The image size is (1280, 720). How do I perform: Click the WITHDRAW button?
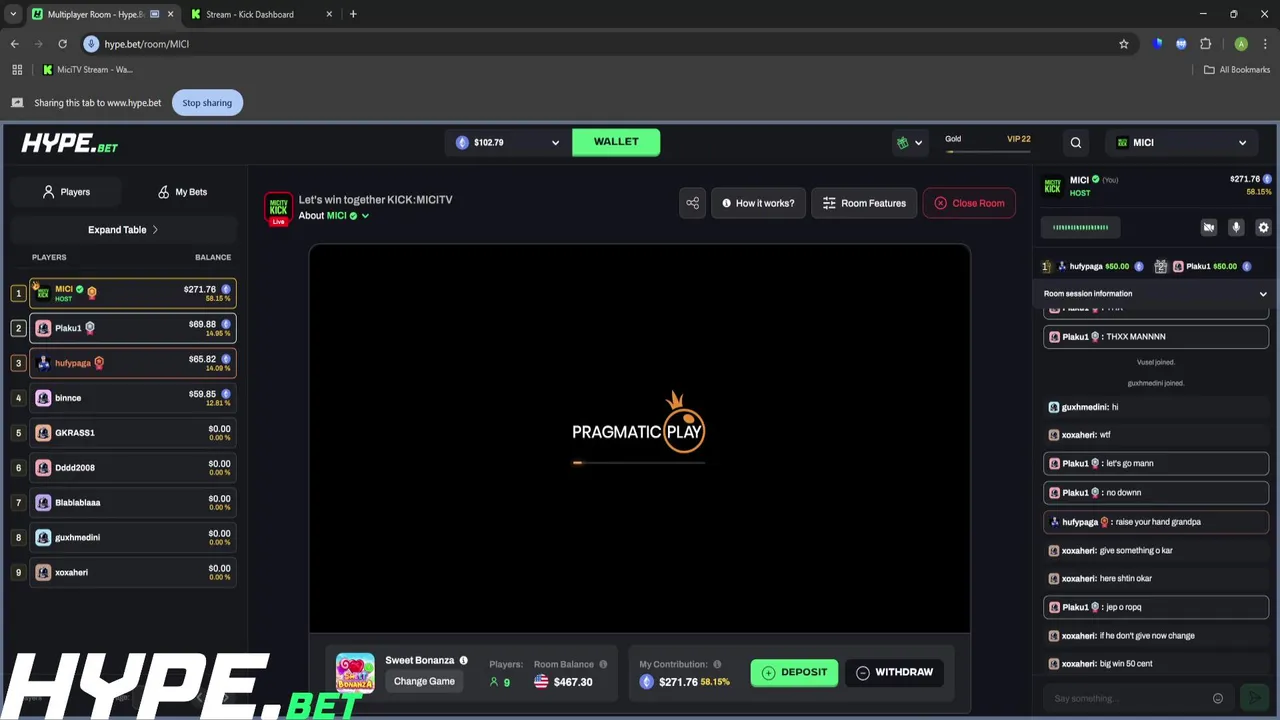click(x=894, y=672)
